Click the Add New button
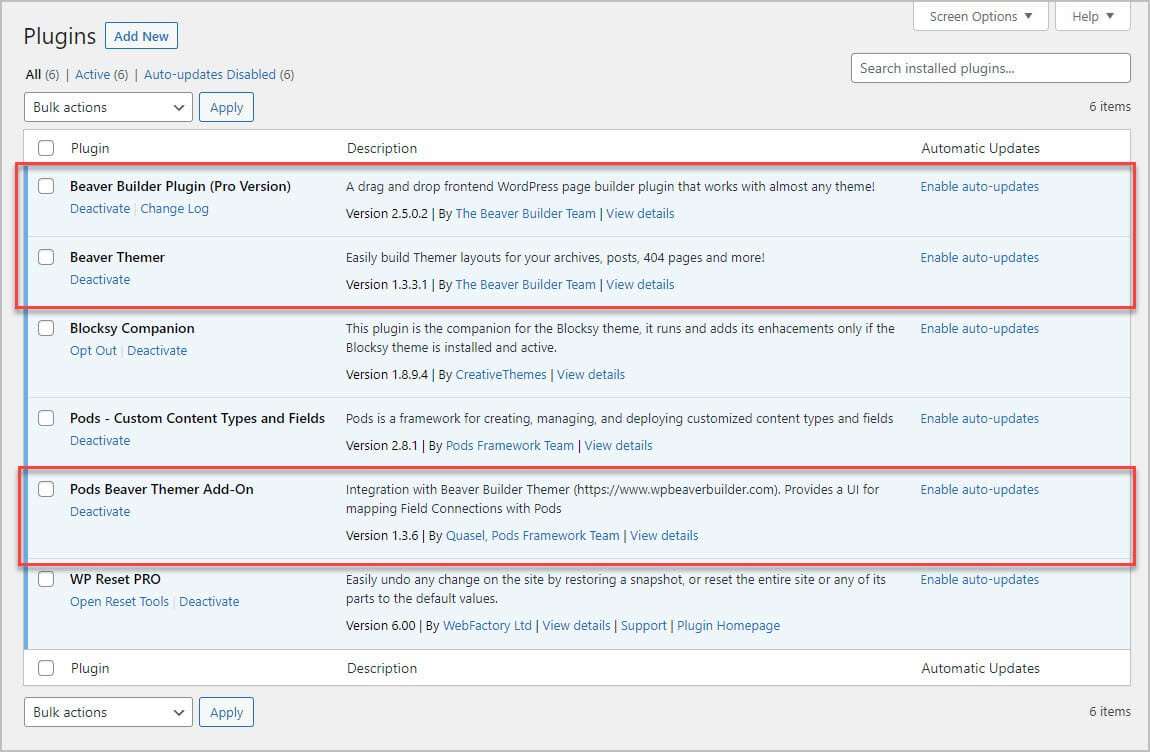 point(141,35)
